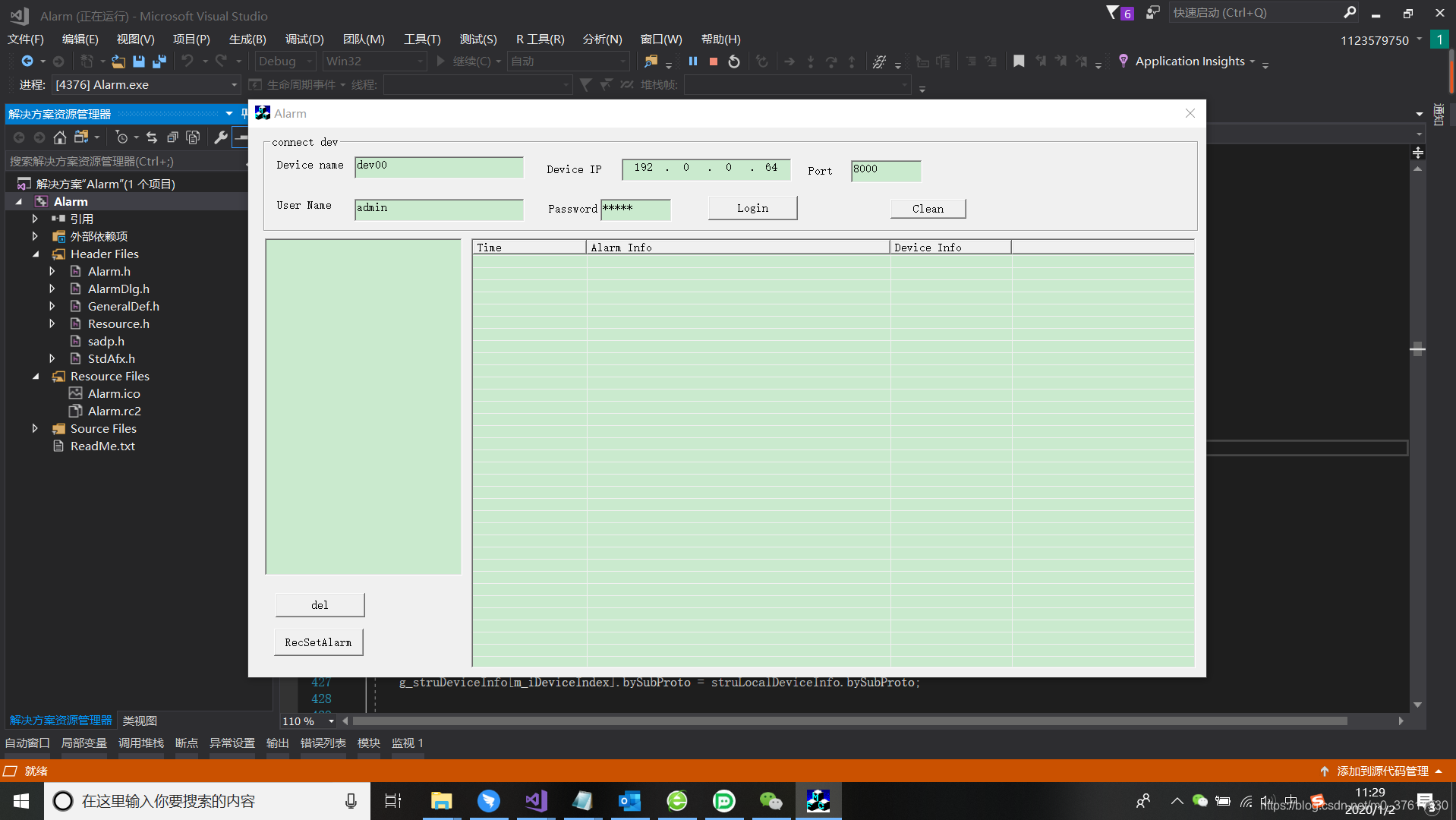Click the Login button in the Alarm dialog
Viewport: 1456px width, 820px height.
[x=752, y=208]
